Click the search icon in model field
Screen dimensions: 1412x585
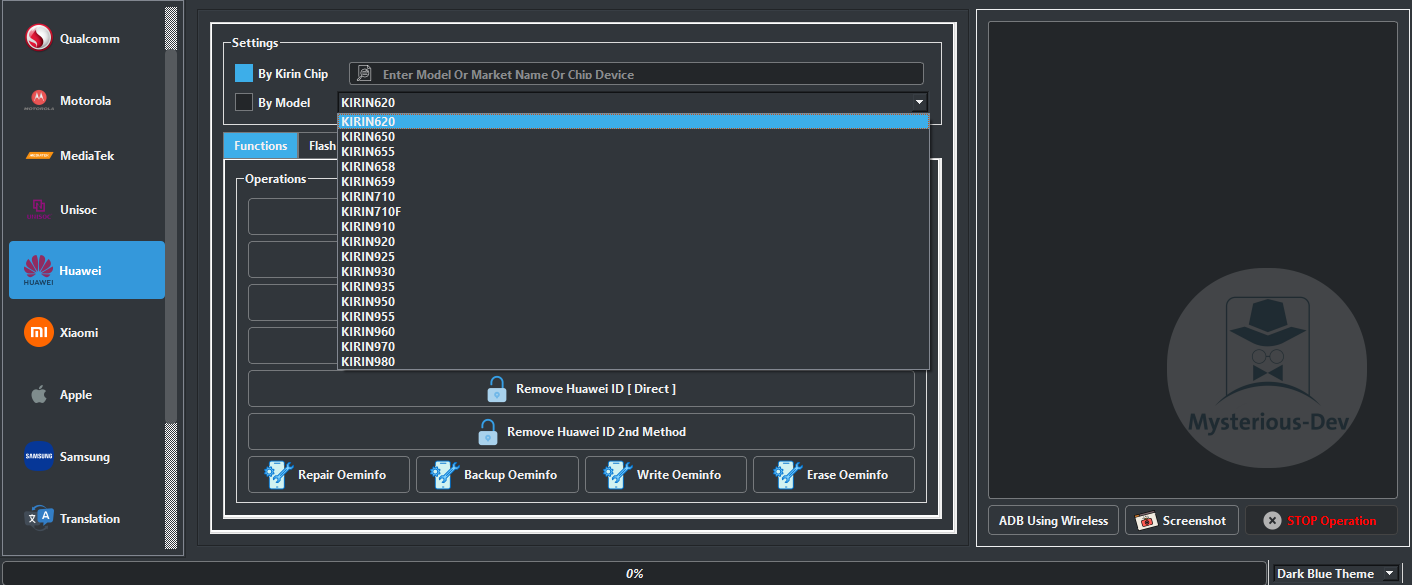click(364, 74)
